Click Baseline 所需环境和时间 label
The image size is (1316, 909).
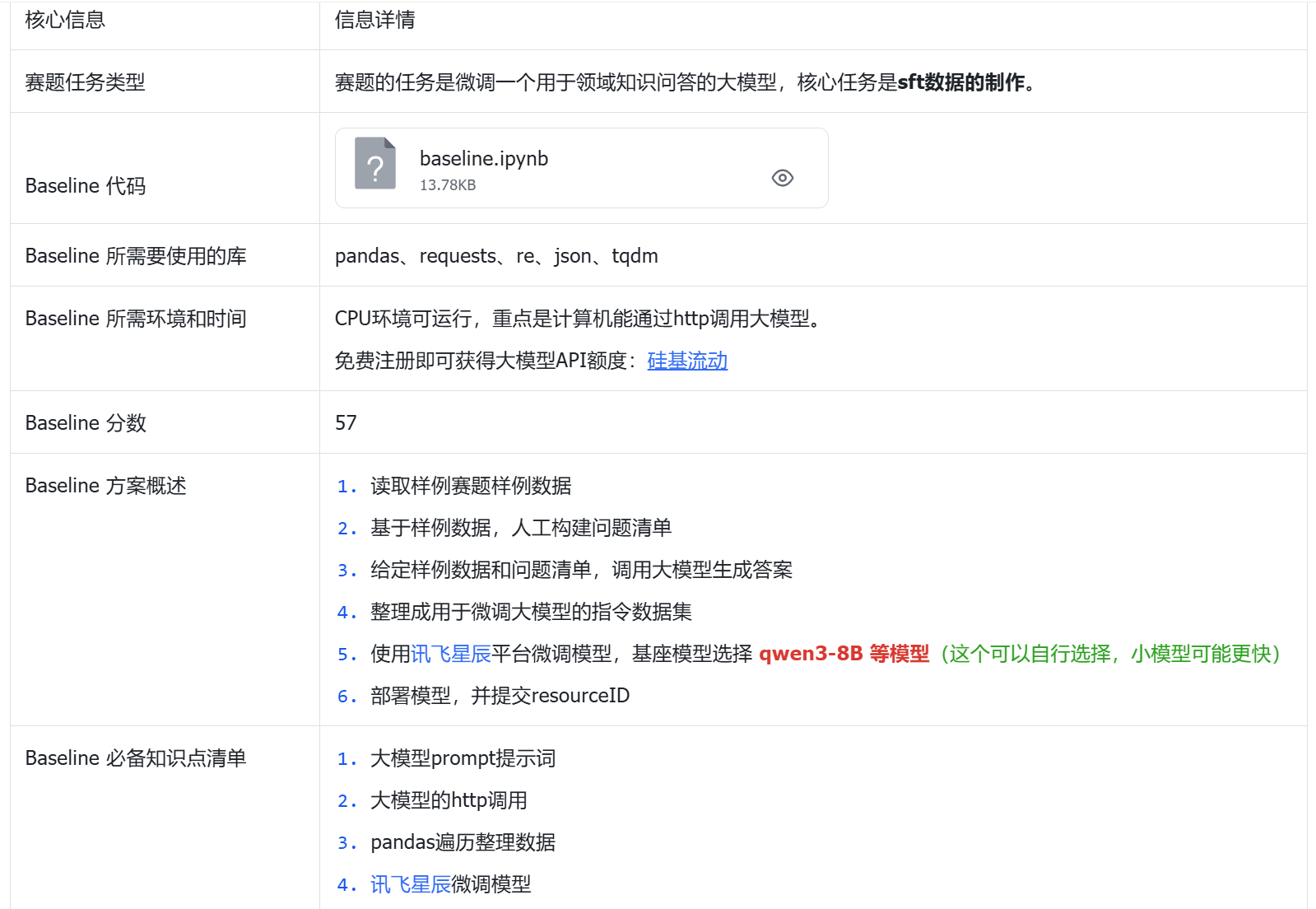136,319
